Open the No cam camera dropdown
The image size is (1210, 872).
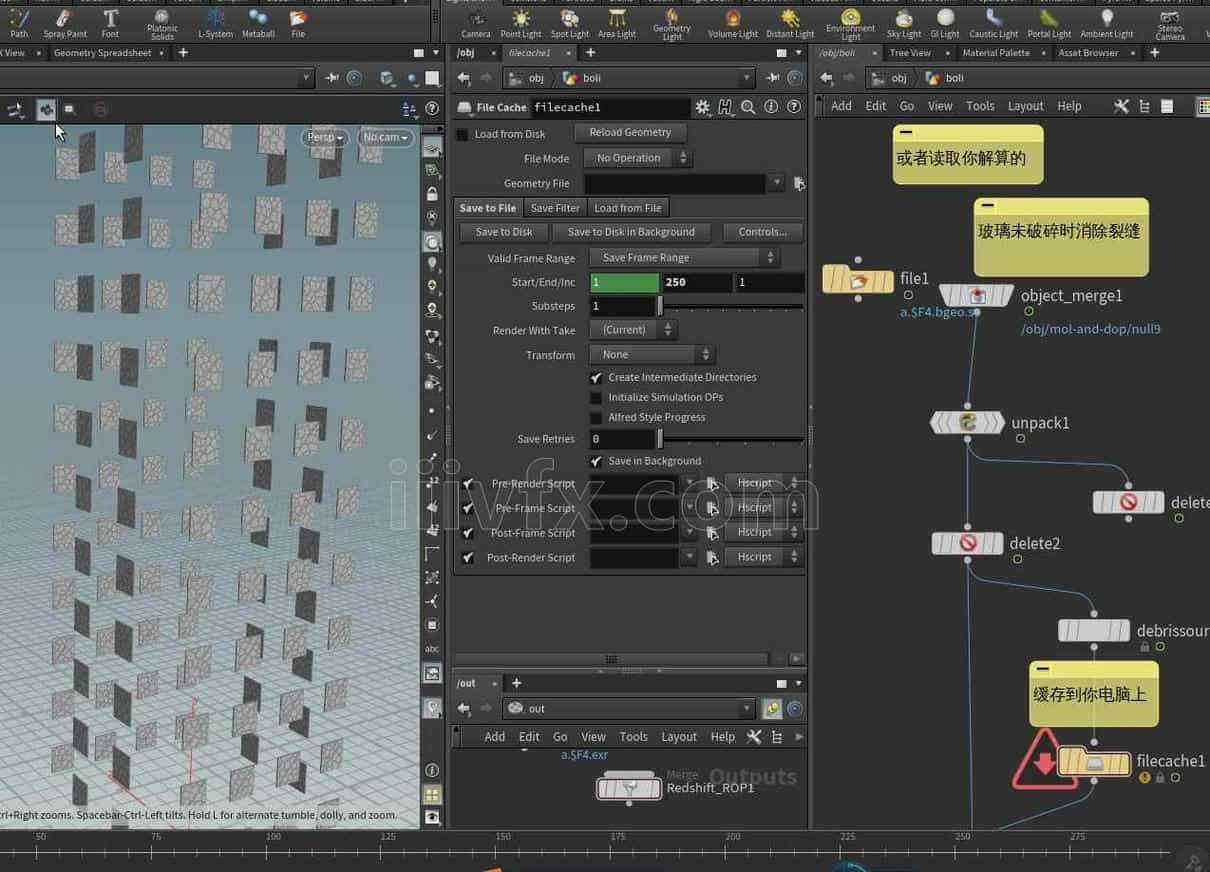385,137
